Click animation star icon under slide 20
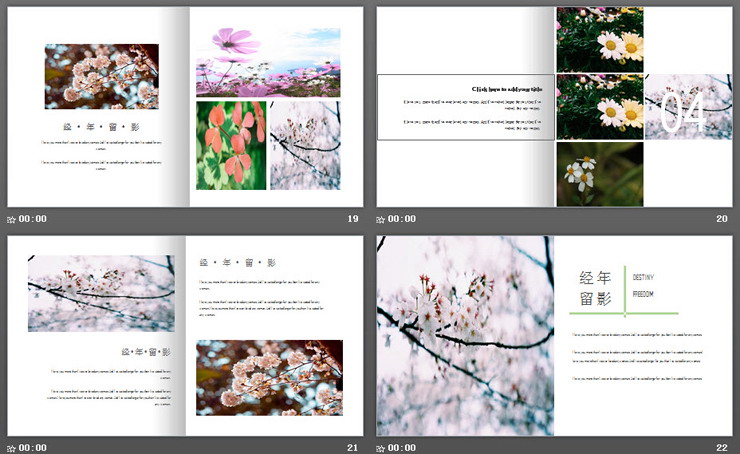This screenshot has width=740, height=454. (380, 219)
